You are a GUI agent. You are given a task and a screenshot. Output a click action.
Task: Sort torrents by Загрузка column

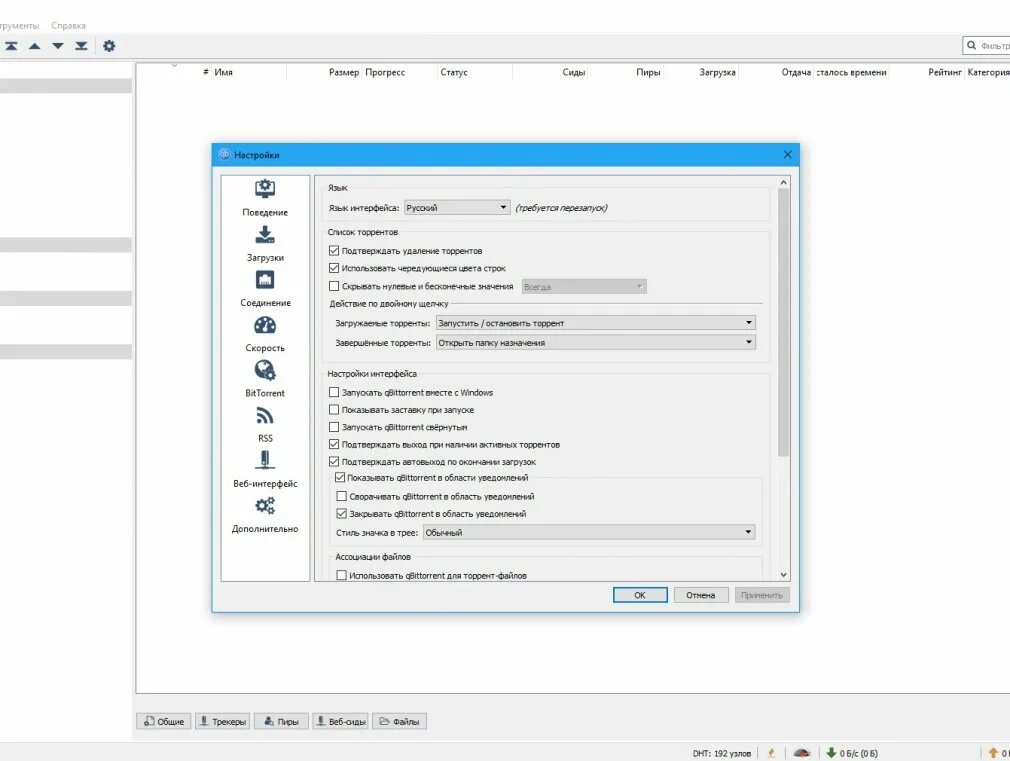[701, 72]
